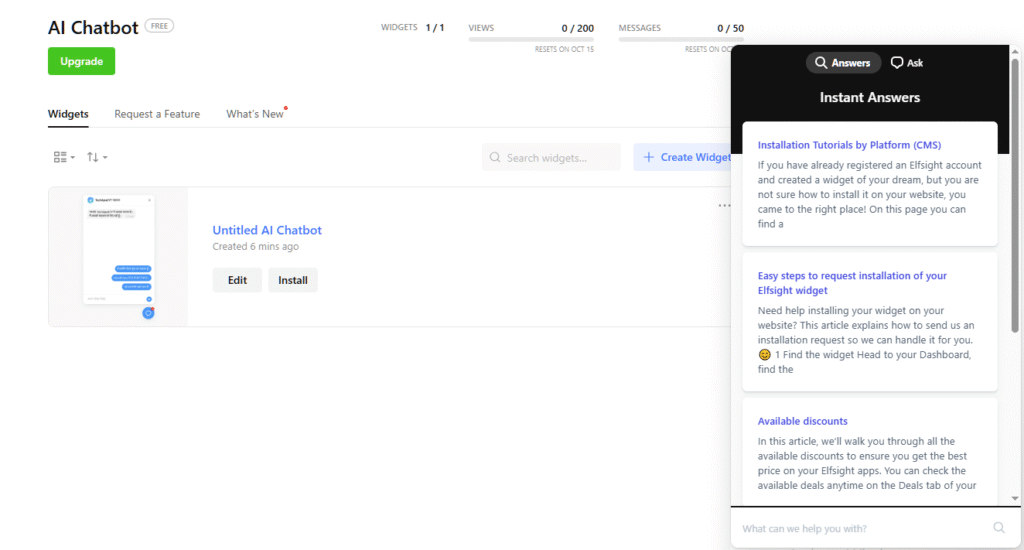
Task: Click Edit for Untitled AI Chatbot
Action: coord(237,280)
